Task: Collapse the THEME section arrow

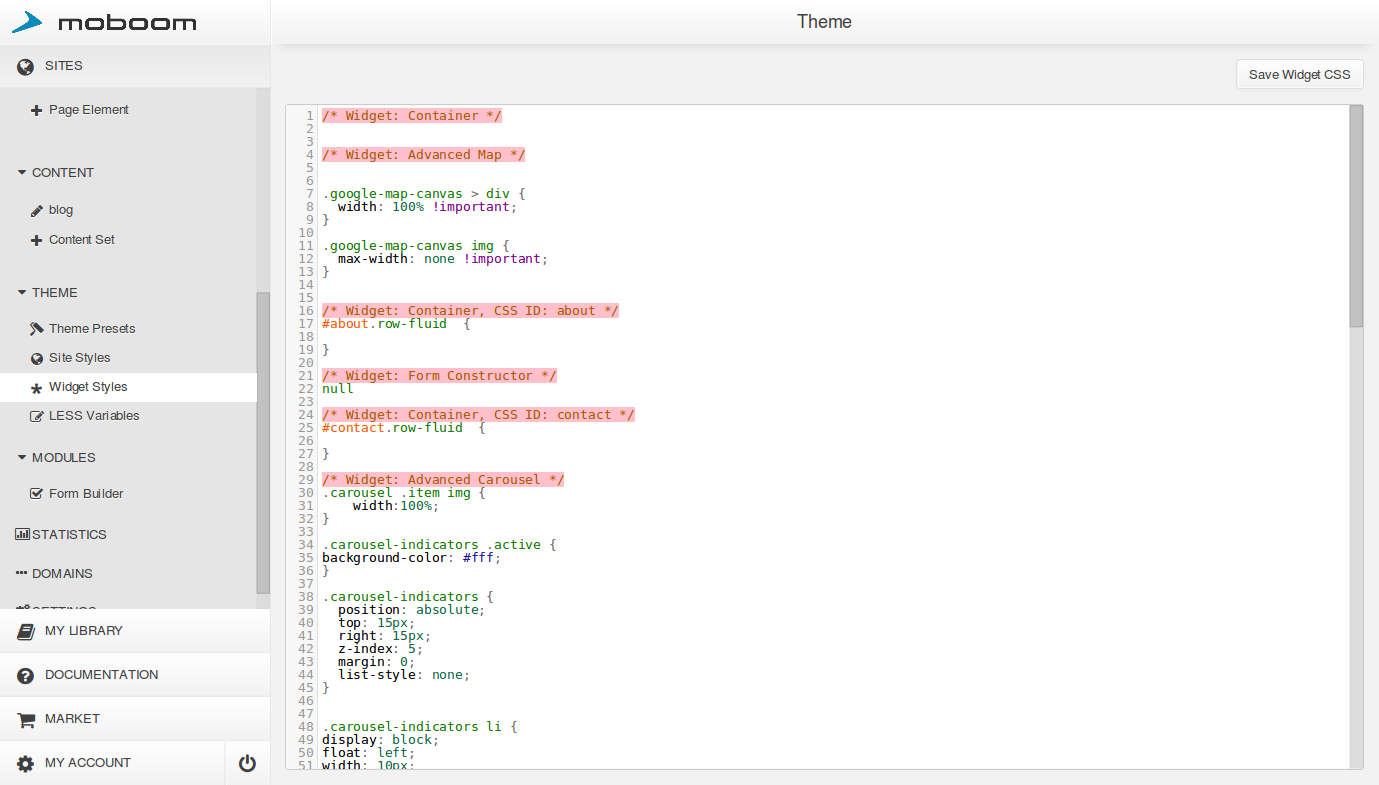Action: tap(22, 293)
